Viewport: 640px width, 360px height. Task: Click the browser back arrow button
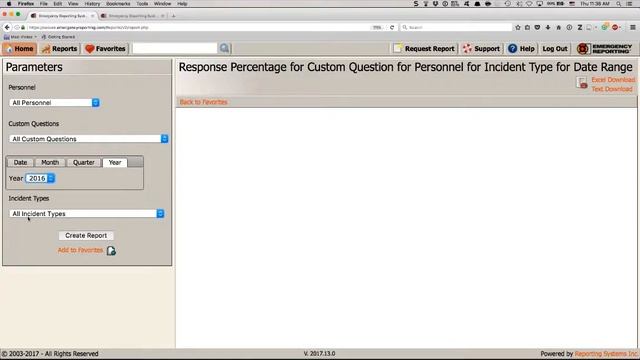7,27
